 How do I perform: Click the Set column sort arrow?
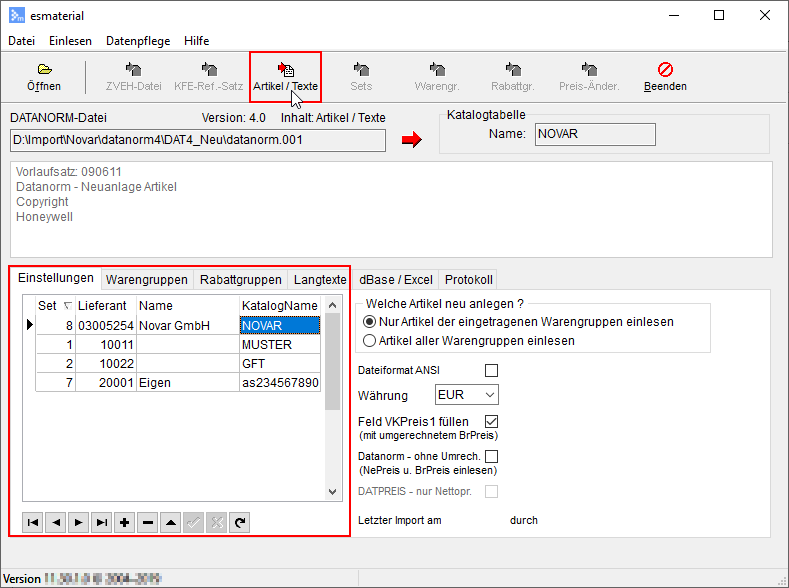[68, 305]
